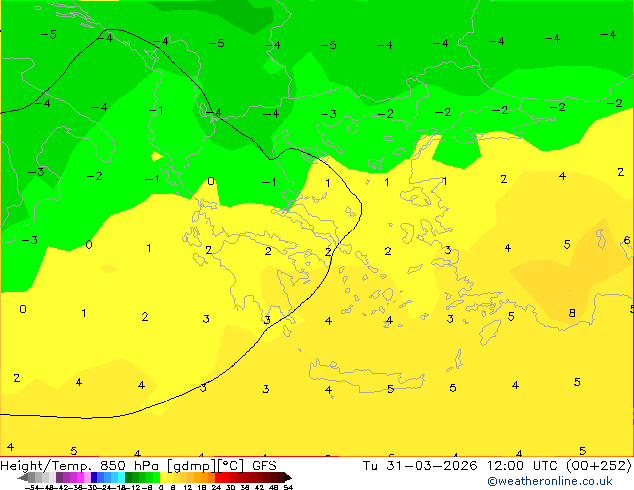Select the dark blue swatch above -30
Viewport: 634px width, 490px height.
(94, 477)
